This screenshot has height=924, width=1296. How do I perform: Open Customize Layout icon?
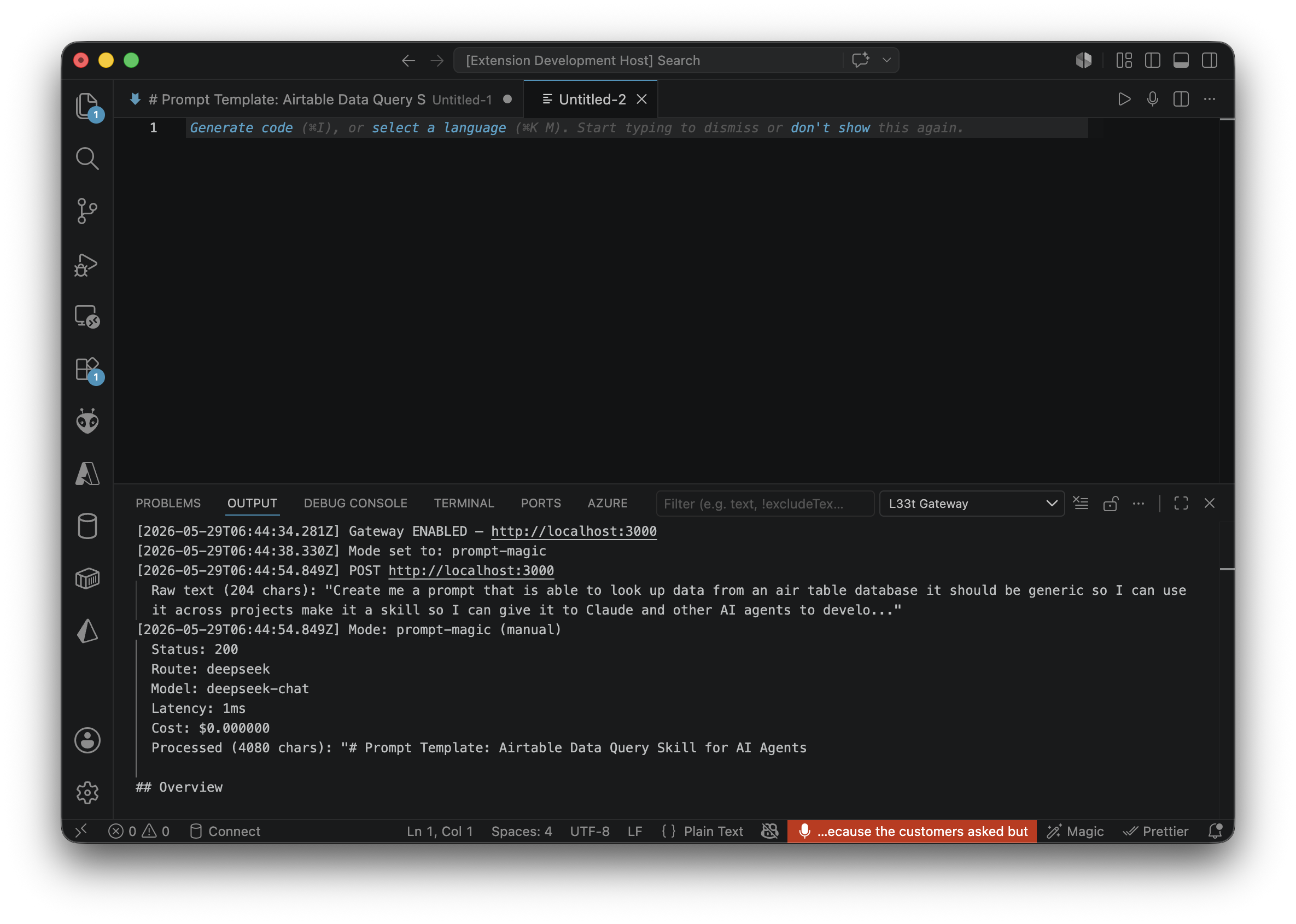pyautogui.click(x=1125, y=60)
